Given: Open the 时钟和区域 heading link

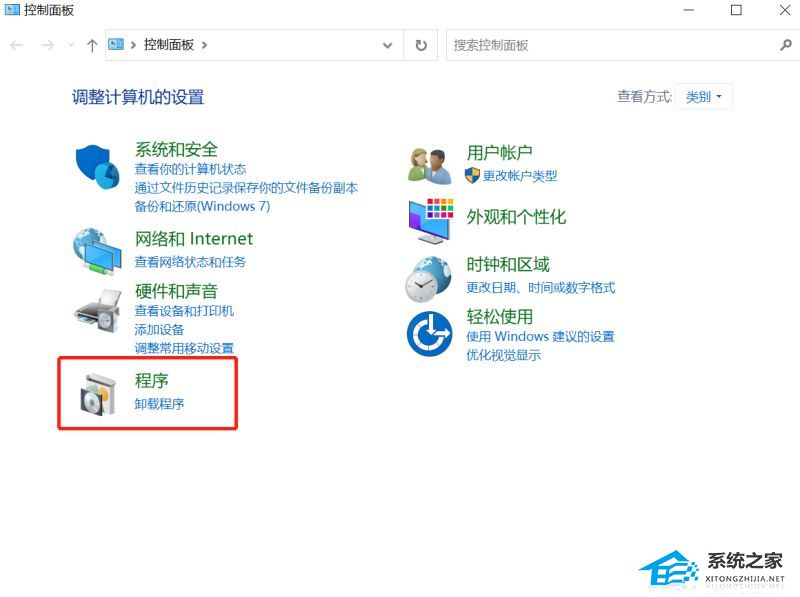Looking at the screenshot, I should [508, 264].
